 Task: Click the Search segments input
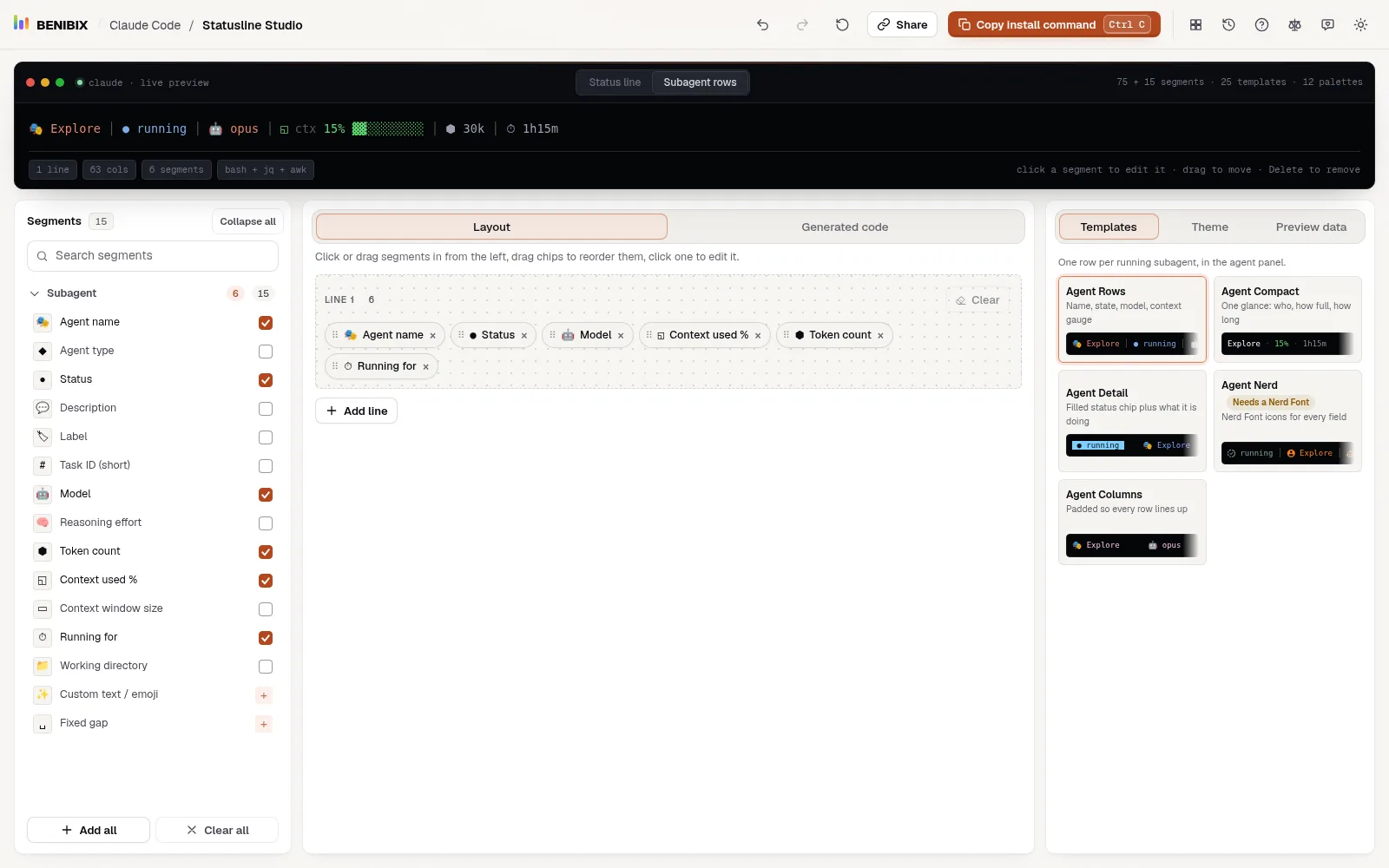(153, 256)
